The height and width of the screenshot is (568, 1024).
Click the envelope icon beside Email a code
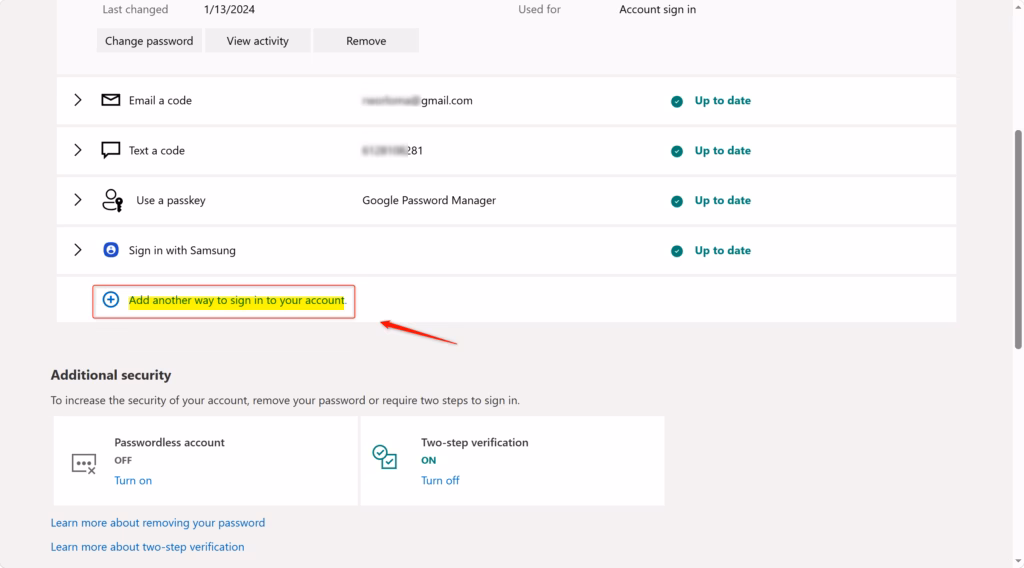[110, 100]
